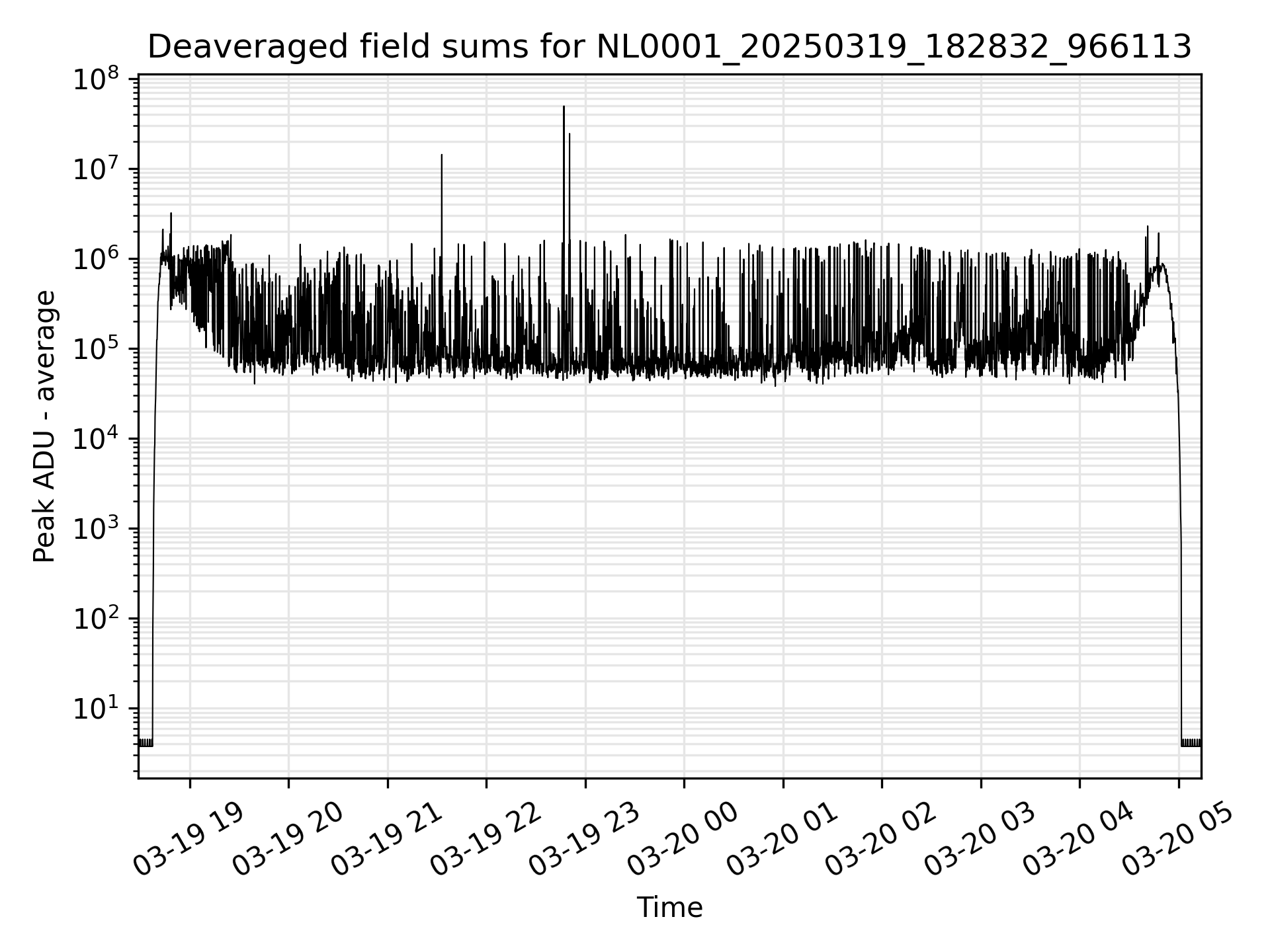Click the isolated spike peak between 21 and 22
This screenshot has width=1270, height=952.
[442, 155]
